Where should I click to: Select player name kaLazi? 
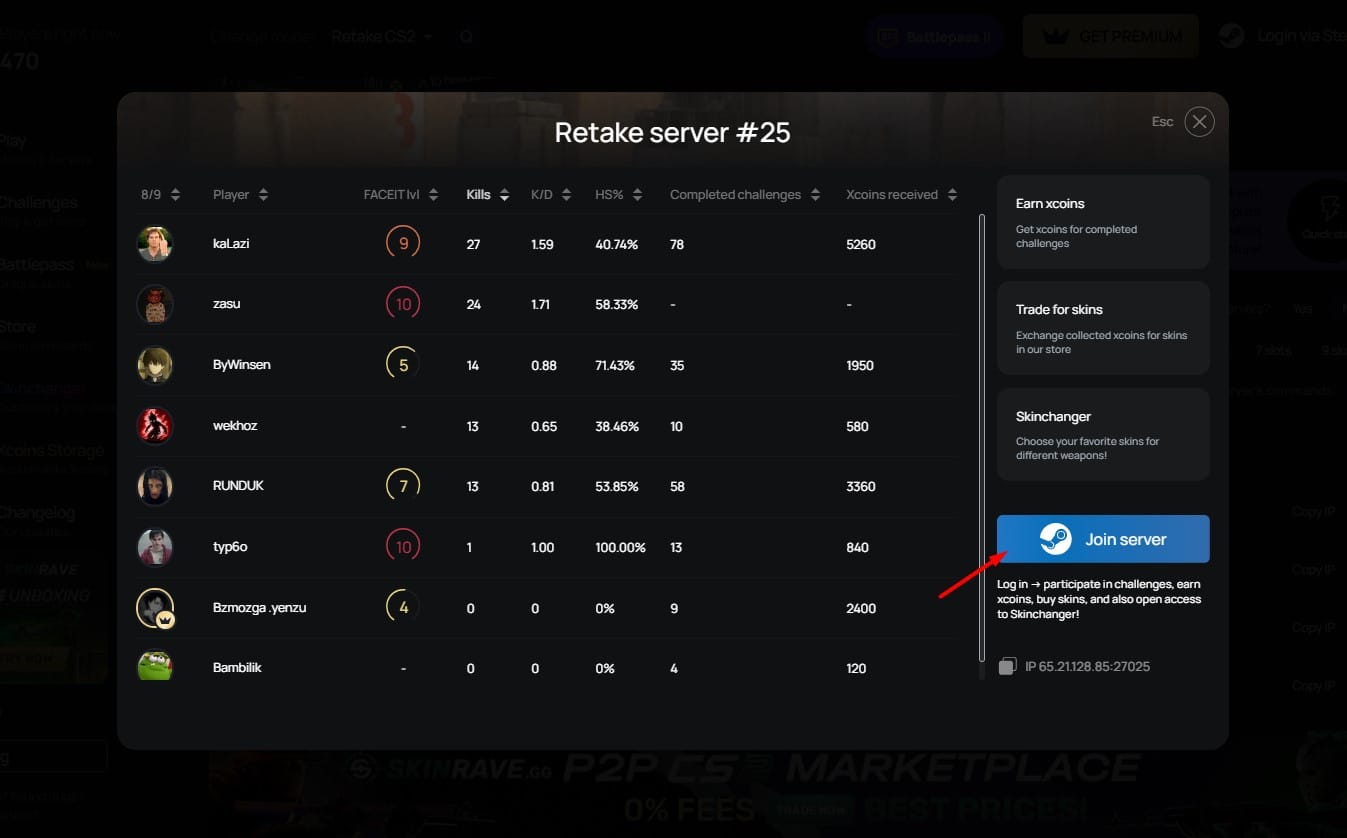coord(231,244)
